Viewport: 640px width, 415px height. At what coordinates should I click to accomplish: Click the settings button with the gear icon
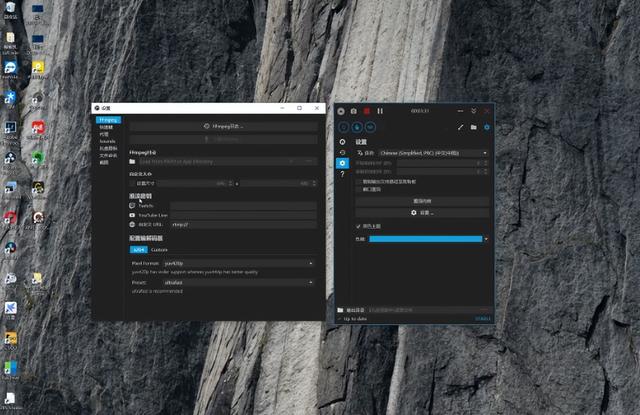(x=422, y=213)
